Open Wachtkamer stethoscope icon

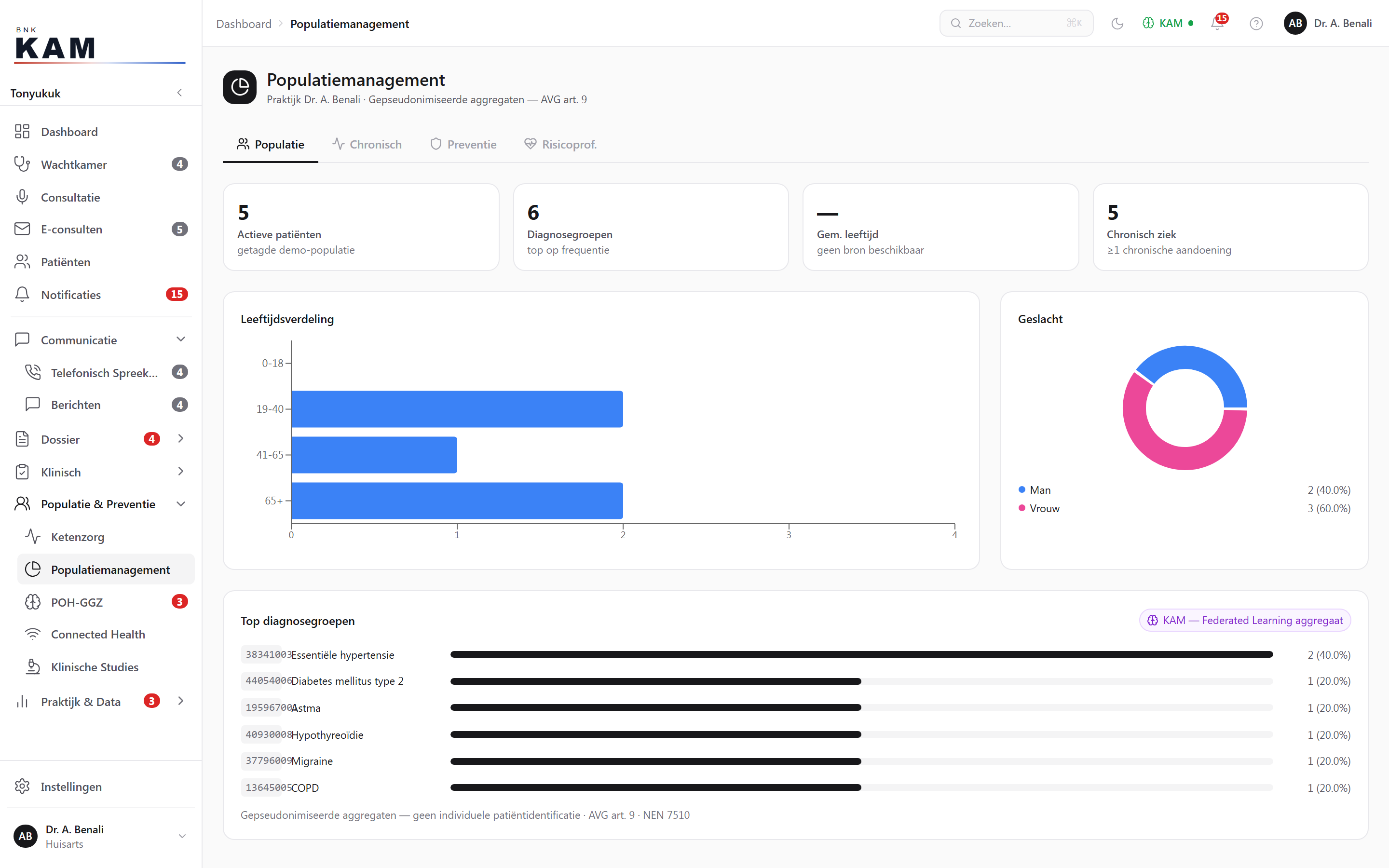click(x=22, y=164)
